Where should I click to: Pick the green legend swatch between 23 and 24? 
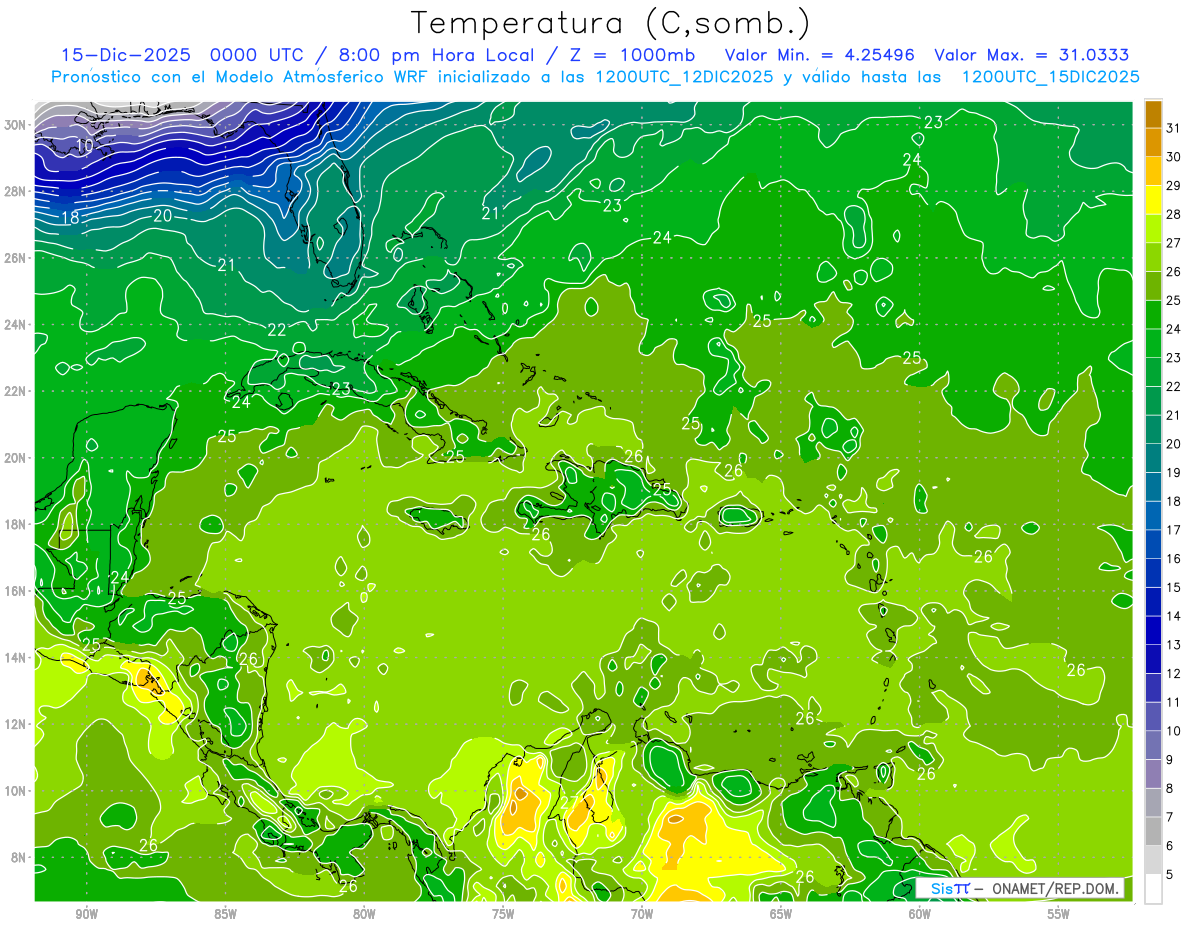point(1153,343)
